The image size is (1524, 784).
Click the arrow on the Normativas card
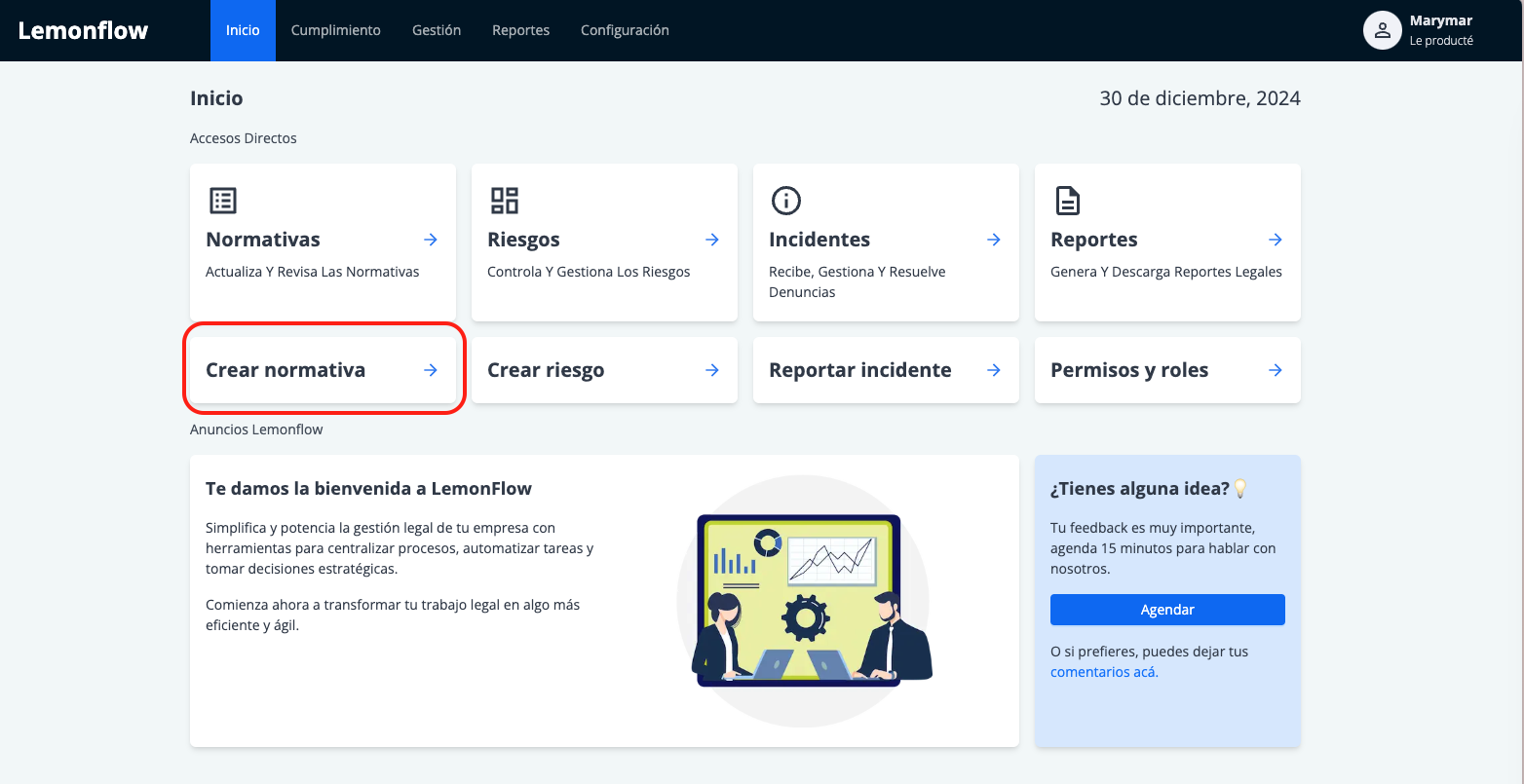point(431,240)
